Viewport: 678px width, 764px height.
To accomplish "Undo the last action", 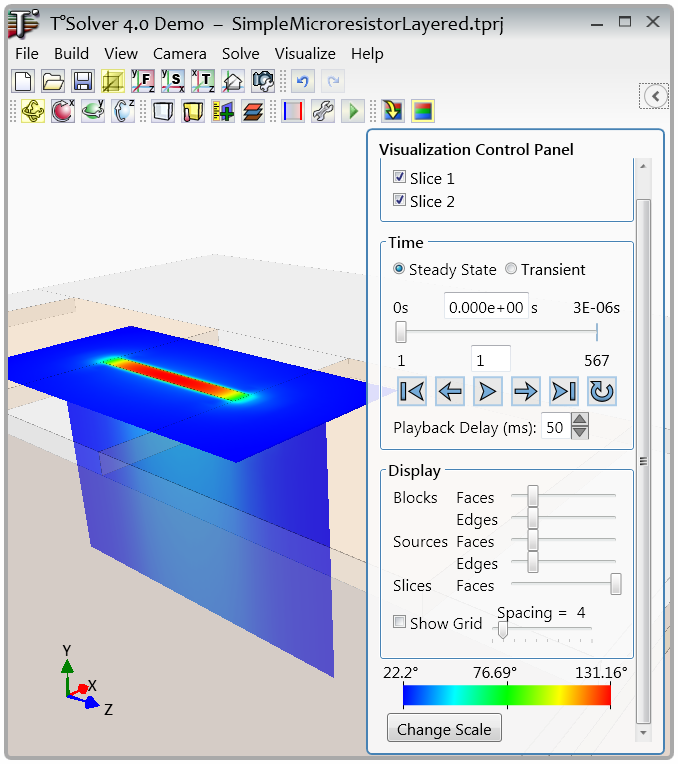I will click(x=303, y=81).
